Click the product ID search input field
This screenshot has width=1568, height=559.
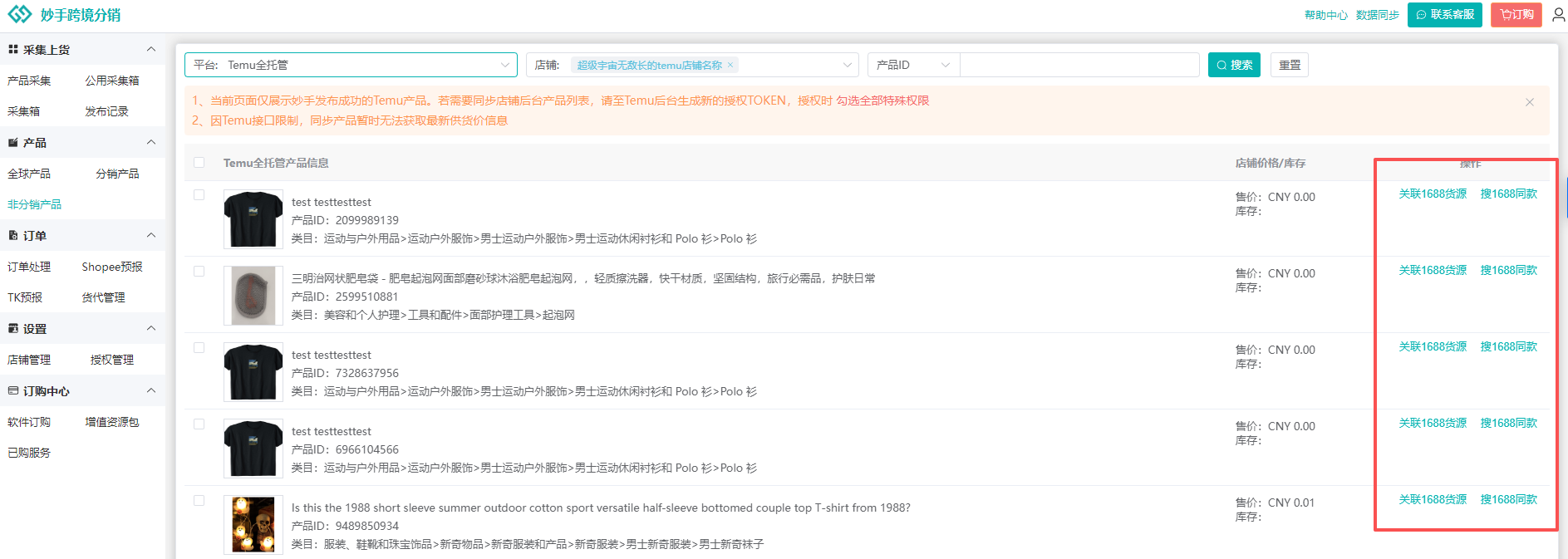(1079, 65)
